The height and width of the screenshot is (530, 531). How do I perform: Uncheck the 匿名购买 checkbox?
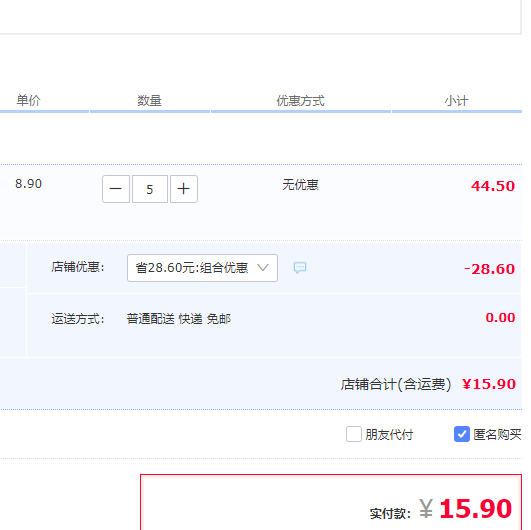tap(462, 434)
